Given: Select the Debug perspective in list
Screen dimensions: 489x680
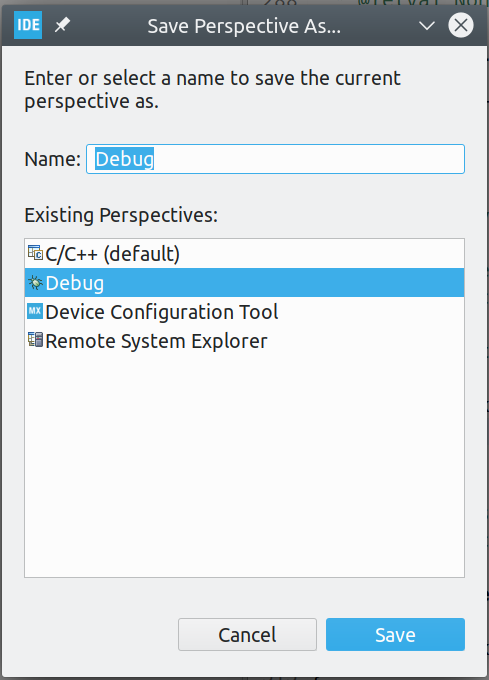Looking at the screenshot, I should 244,283.
